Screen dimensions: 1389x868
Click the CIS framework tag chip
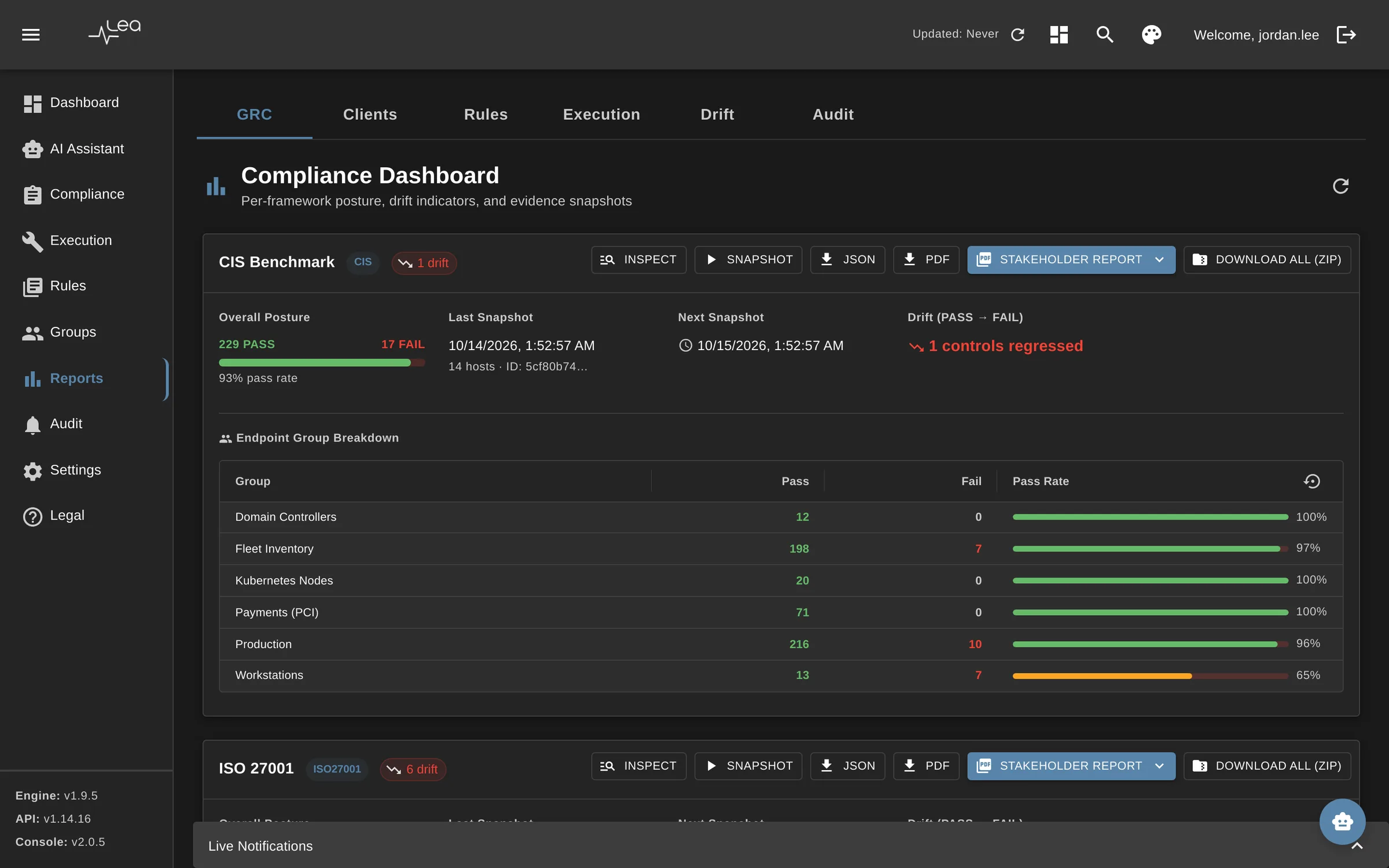(x=363, y=262)
